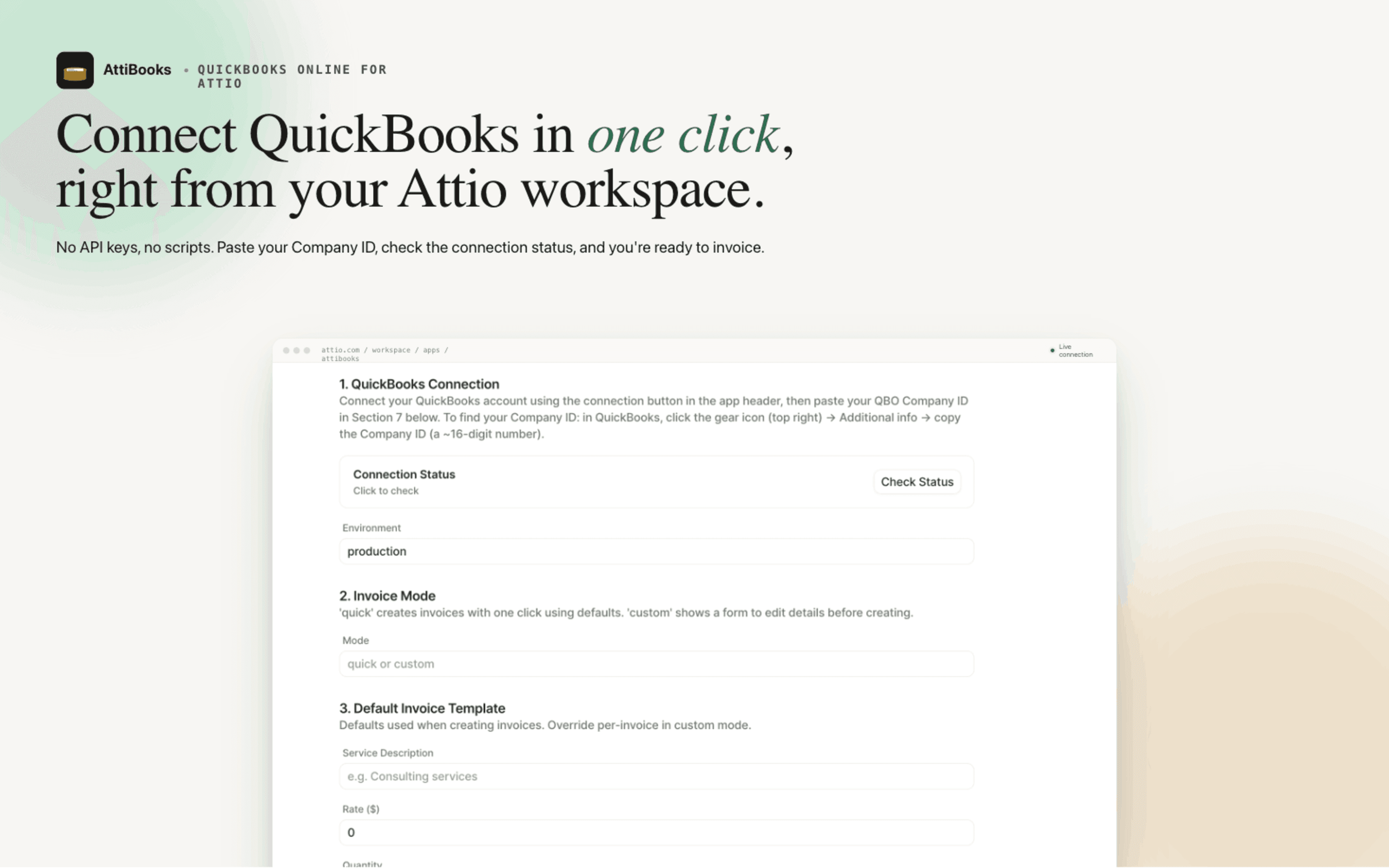Click the first gray window dot

[286, 350]
